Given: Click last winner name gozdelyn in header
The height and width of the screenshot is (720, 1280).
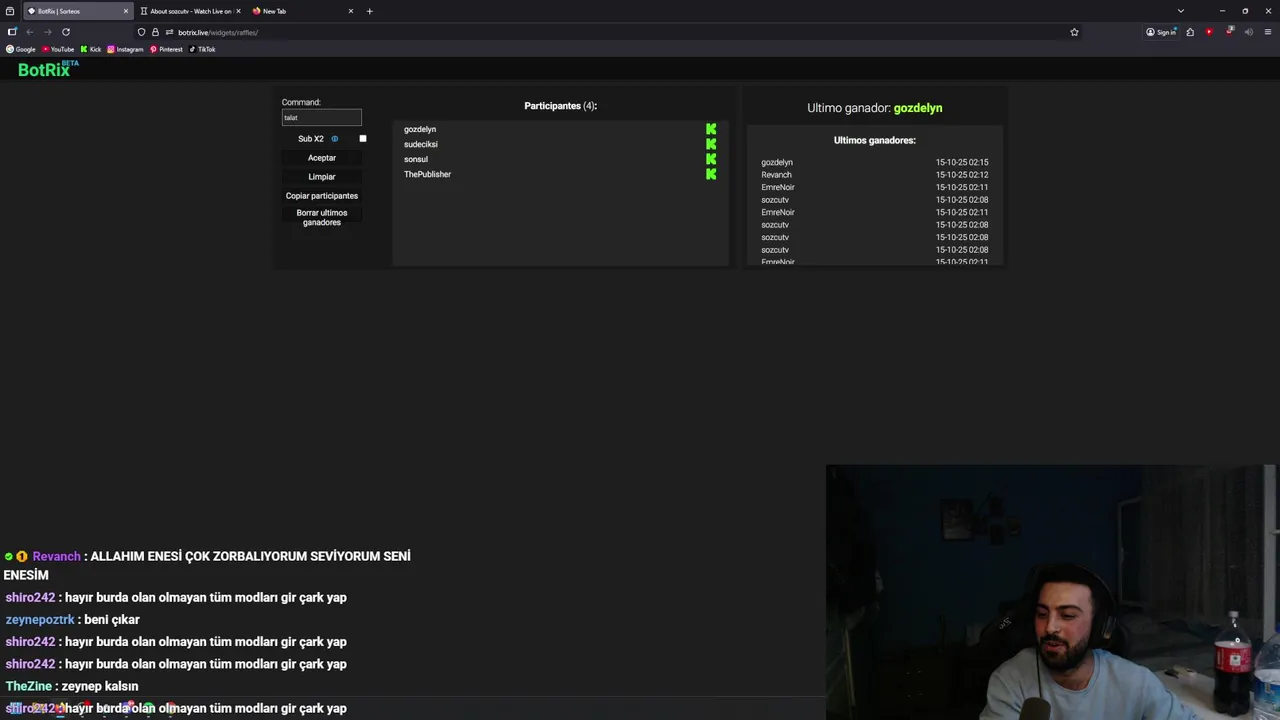Looking at the screenshot, I should pyautogui.click(x=918, y=108).
